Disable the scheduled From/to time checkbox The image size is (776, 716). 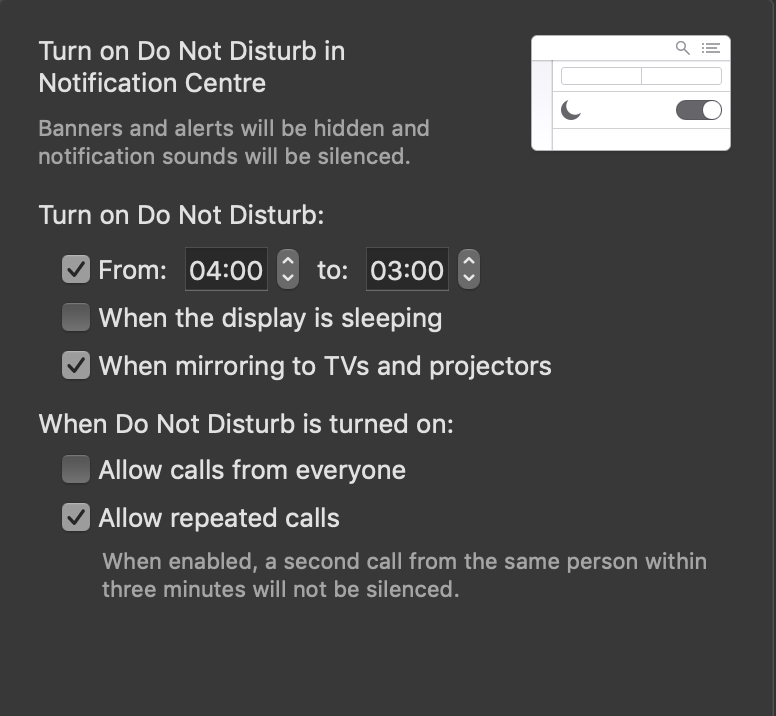pos(76,270)
